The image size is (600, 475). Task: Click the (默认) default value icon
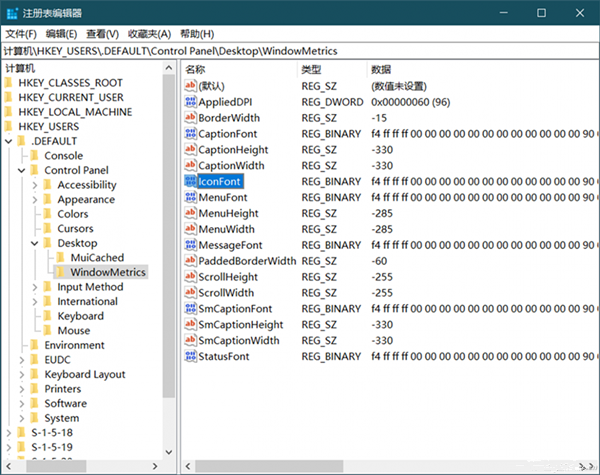point(191,86)
